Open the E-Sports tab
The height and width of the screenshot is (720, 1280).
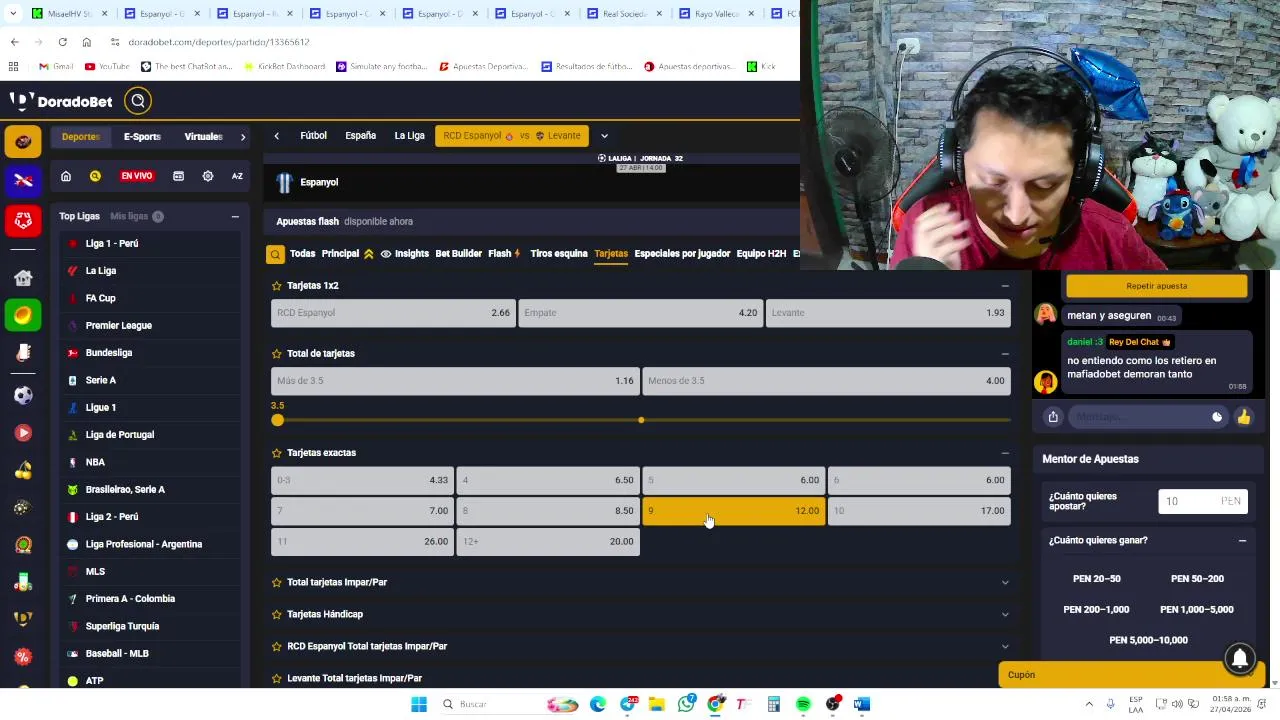[x=142, y=137]
